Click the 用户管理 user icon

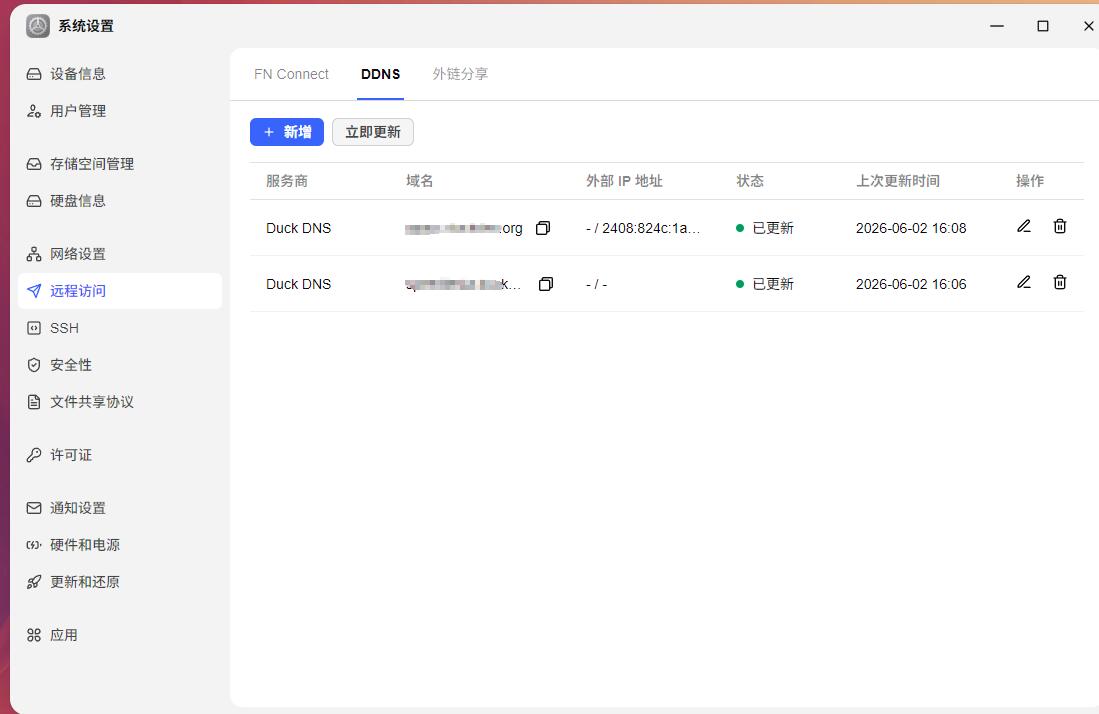pyautogui.click(x=34, y=111)
